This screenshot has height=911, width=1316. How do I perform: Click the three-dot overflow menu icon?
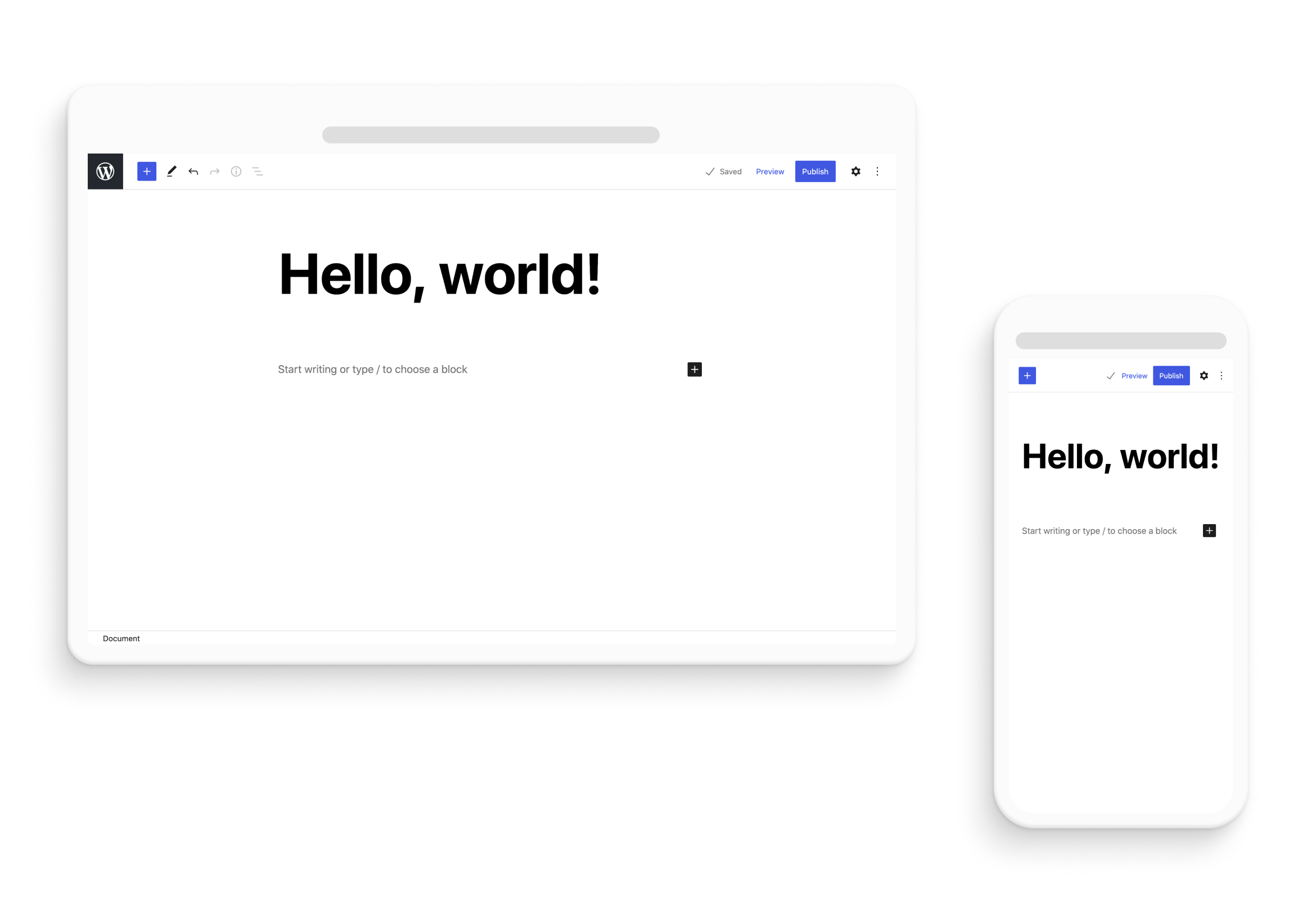[877, 171]
